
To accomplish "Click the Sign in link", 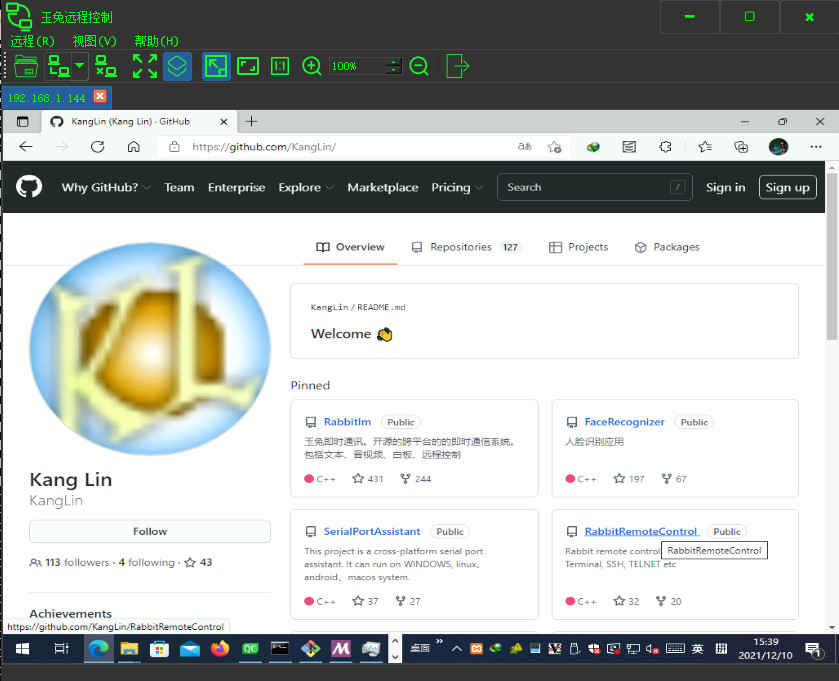I will point(725,187).
